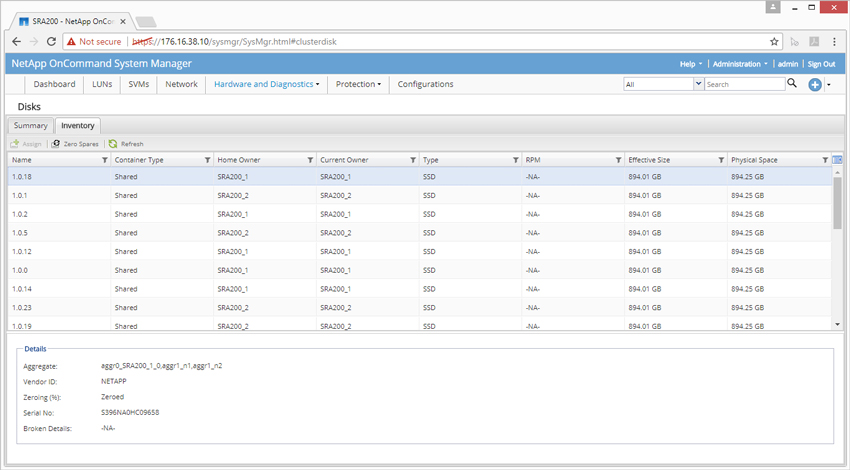
Task: Click the Chrome user profile icon
Action: point(773,7)
